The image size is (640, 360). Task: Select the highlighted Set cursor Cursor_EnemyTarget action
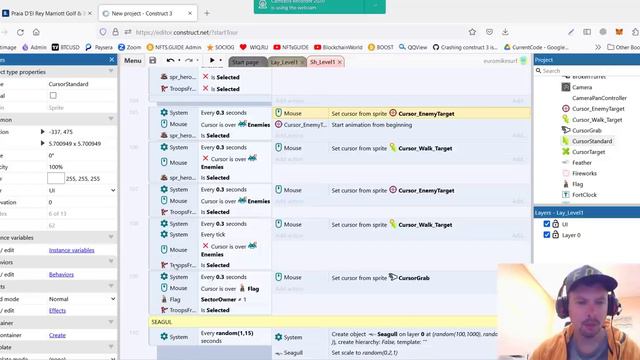pyautogui.click(x=402, y=113)
